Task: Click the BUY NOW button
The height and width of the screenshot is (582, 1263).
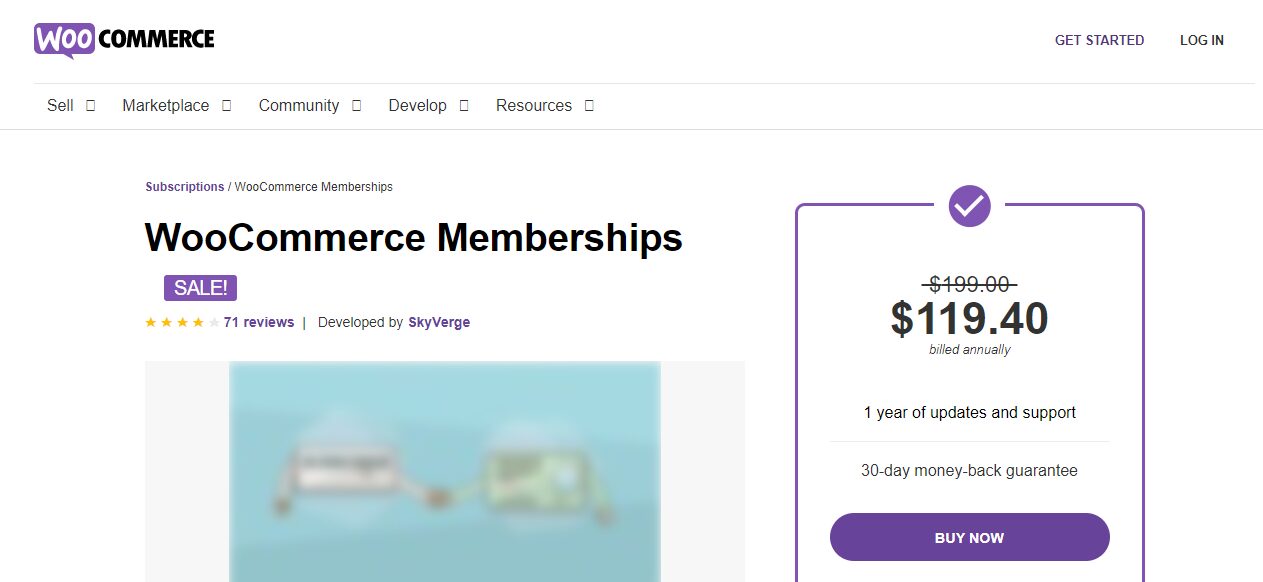Action: [968, 537]
